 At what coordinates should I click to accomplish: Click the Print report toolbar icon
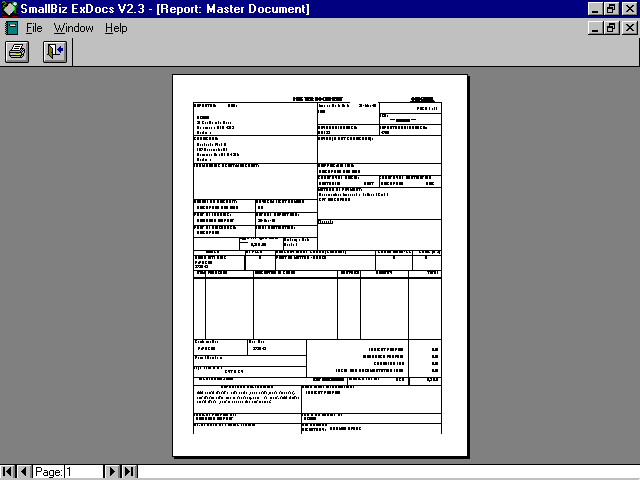[x=17, y=52]
